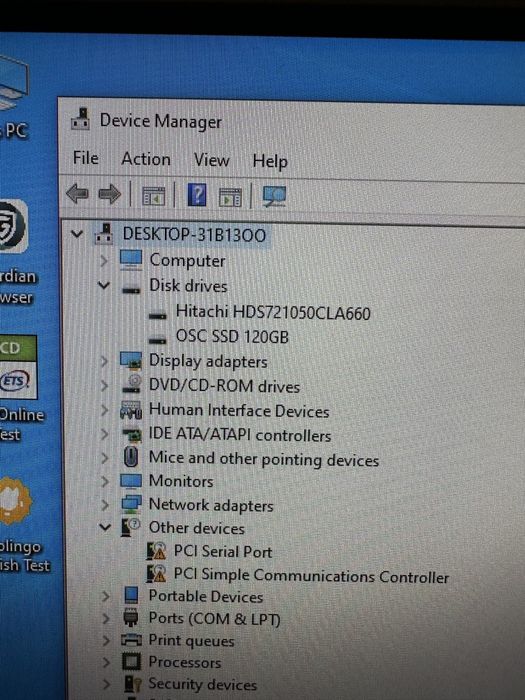The height and width of the screenshot is (700, 525).
Task: Collapse the Disk drives category
Action: click(x=104, y=285)
